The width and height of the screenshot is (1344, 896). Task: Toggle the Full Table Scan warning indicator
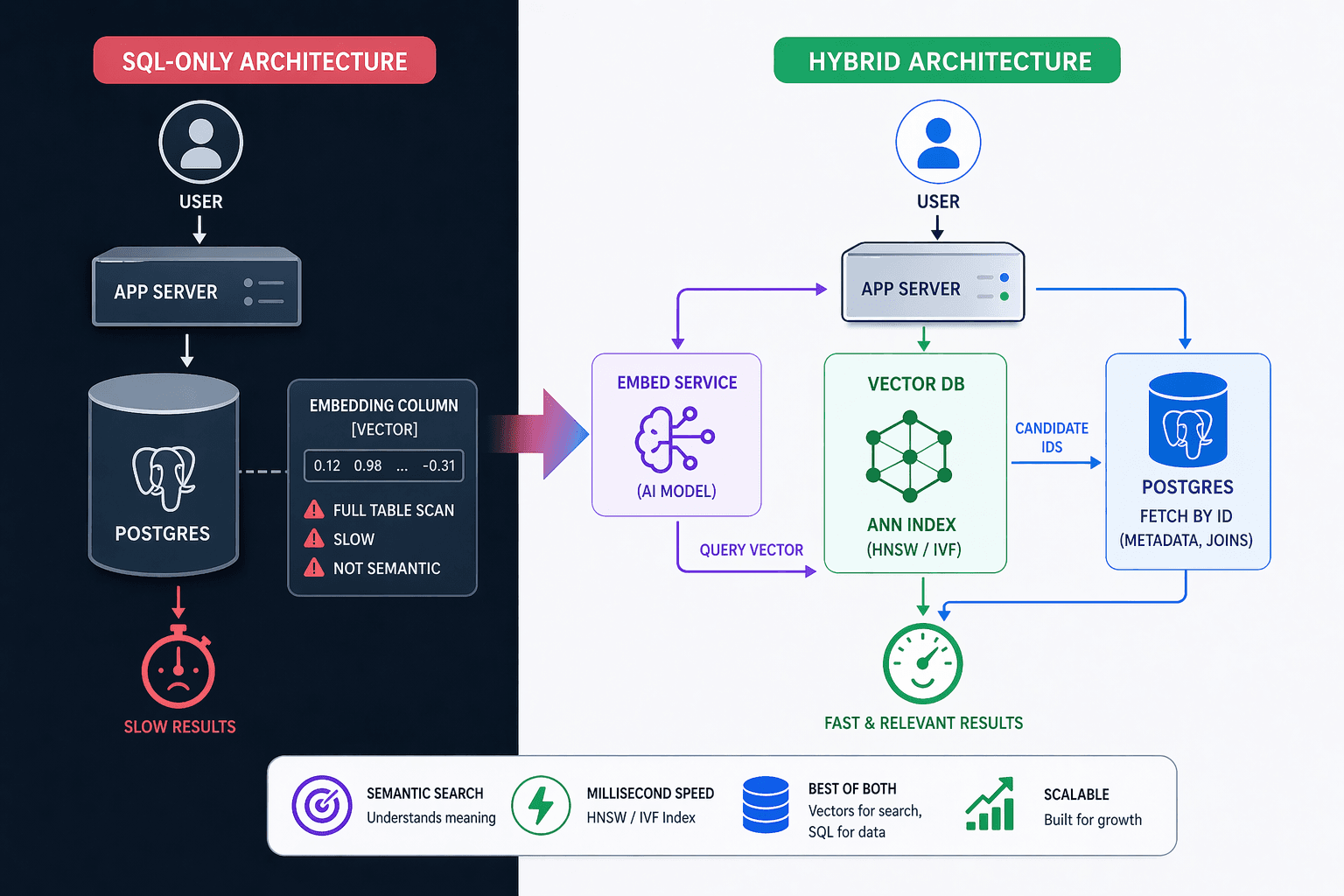click(313, 510)
